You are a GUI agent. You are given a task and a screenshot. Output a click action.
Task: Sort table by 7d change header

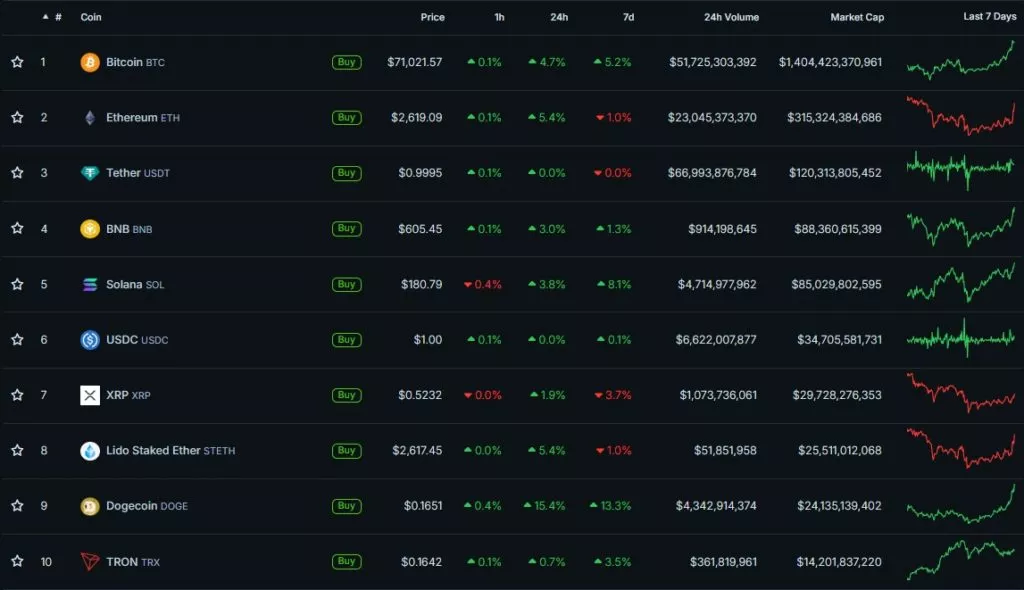[x=628, y=17]
